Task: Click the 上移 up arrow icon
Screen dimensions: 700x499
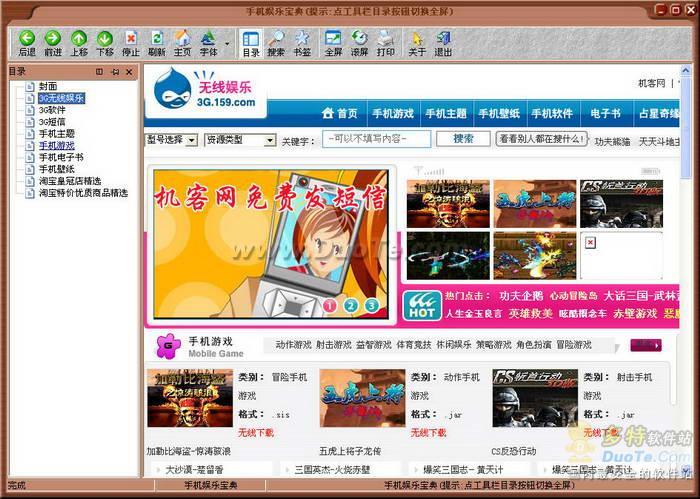Action: (79, 38)
